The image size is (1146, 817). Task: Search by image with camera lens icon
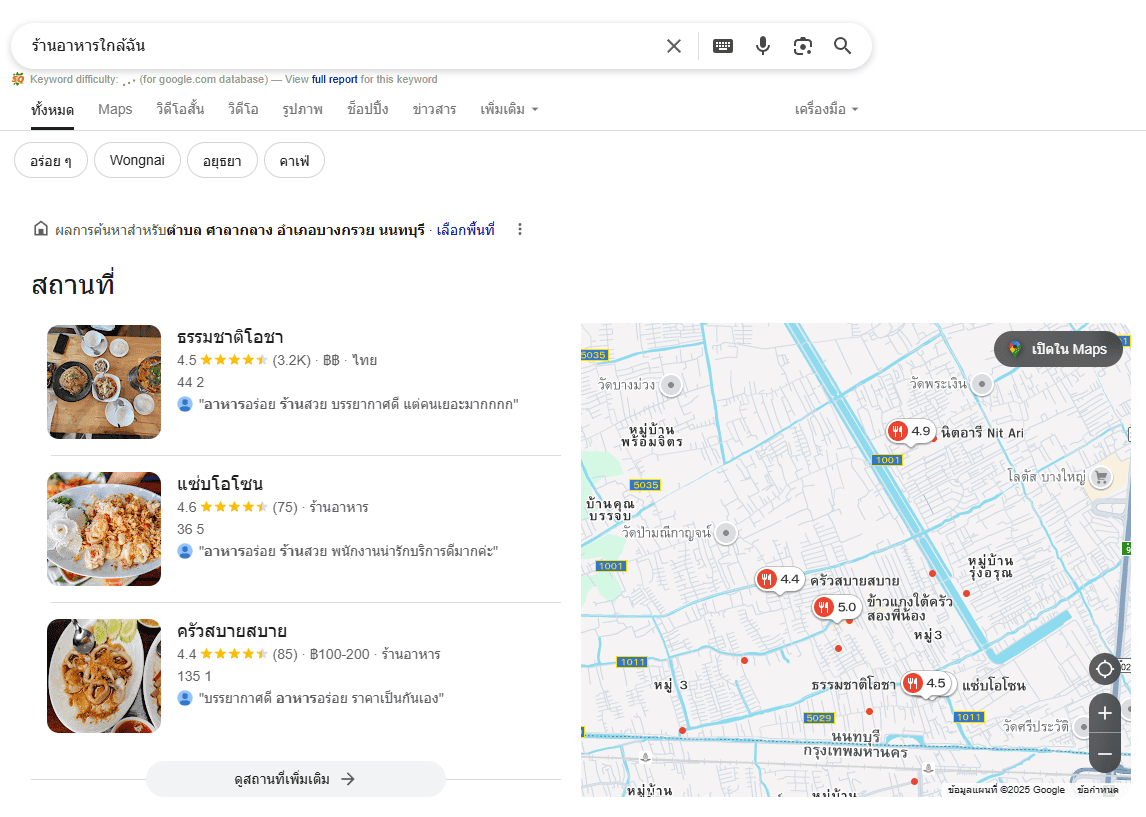coord(802,46)
